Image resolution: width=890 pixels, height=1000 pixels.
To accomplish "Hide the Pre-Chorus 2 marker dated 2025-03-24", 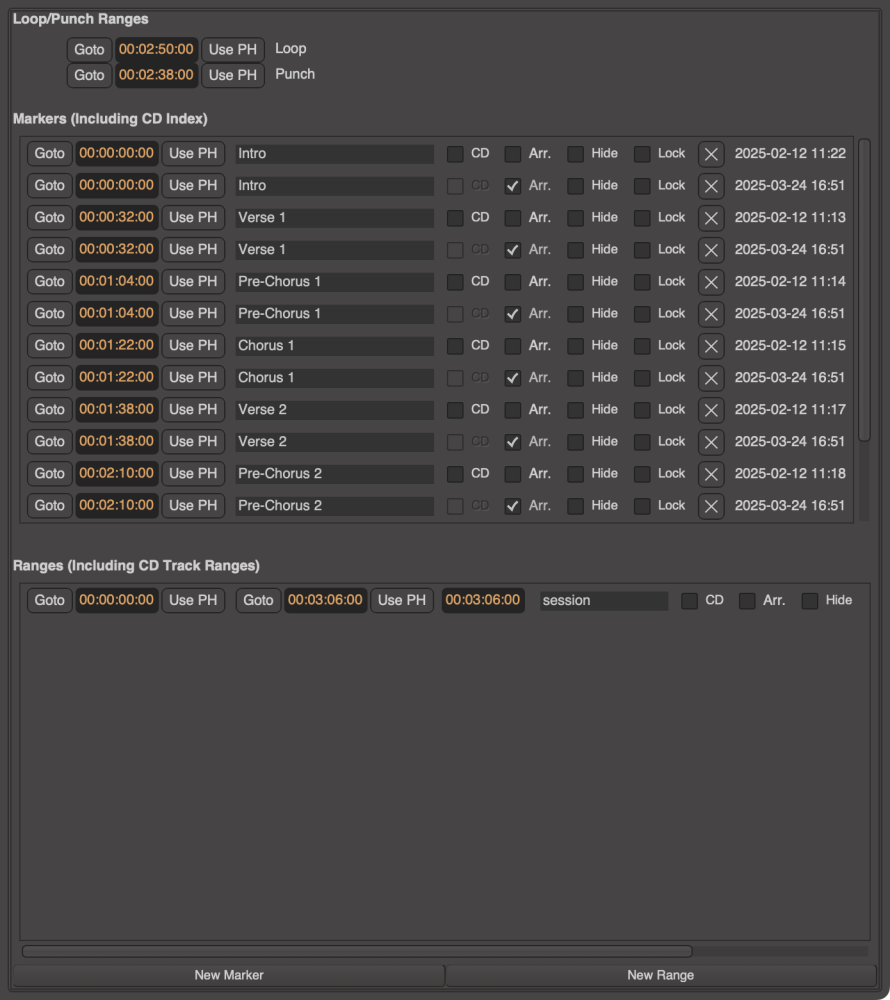I will tap(576, 506).
